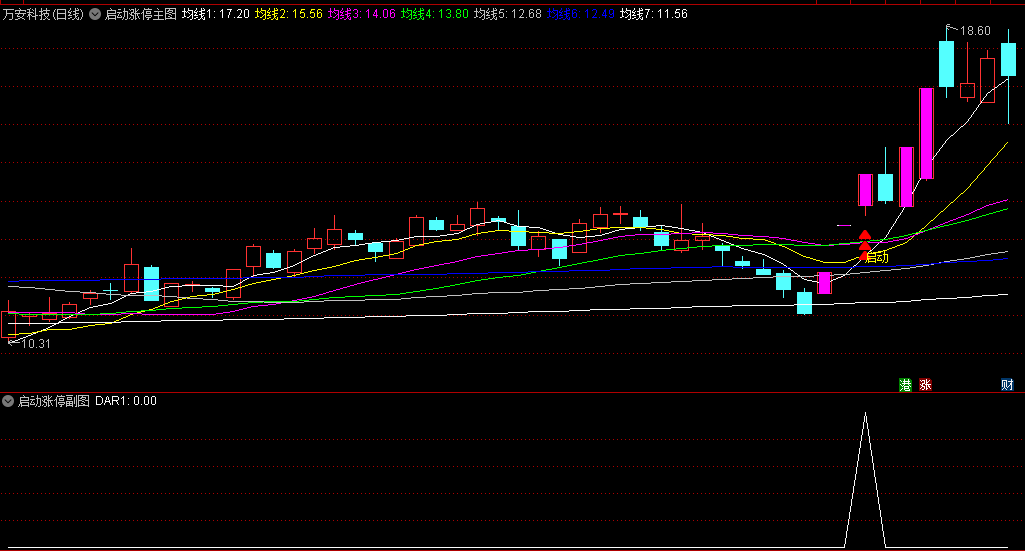Select magenta 均线3: 14.06 legend
This screenshot has height=551, width=1025.
click(361, 14)
